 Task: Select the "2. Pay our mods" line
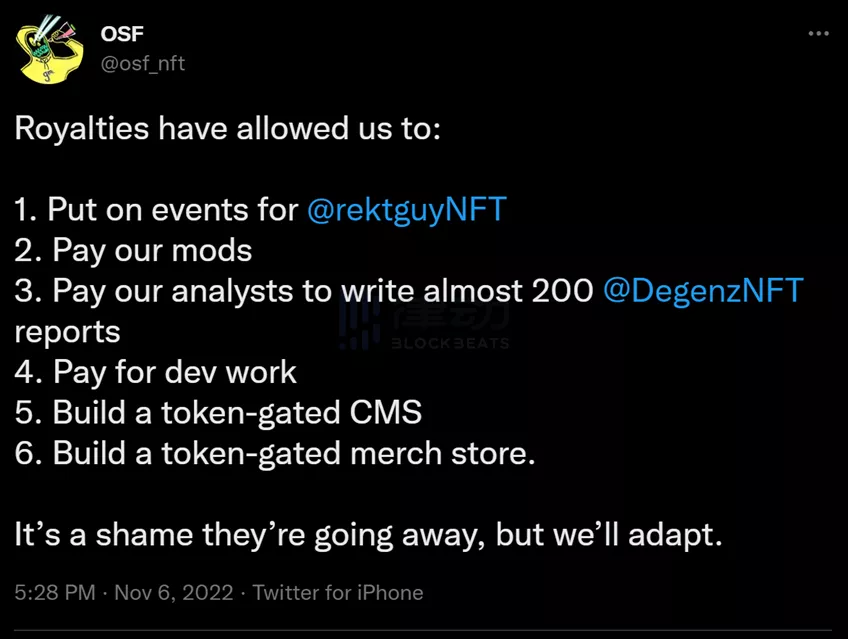point(133,250)
